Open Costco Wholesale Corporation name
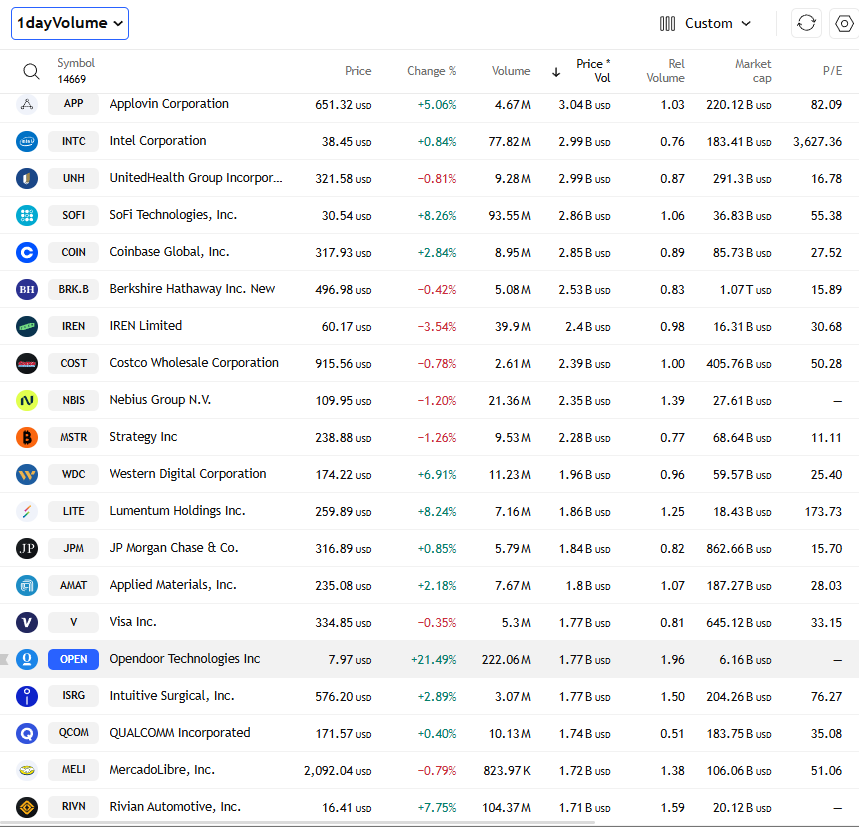 194,363
